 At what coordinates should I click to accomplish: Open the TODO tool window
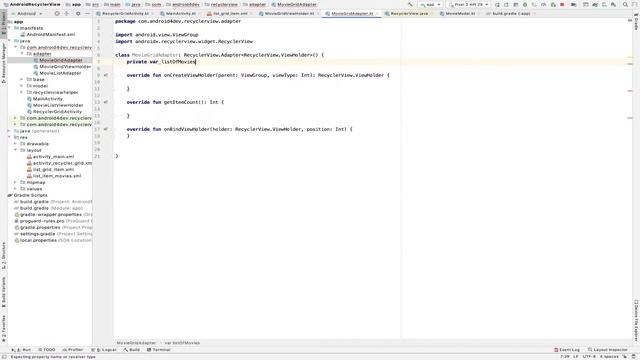pyautogui.click(x=47, y=350)
